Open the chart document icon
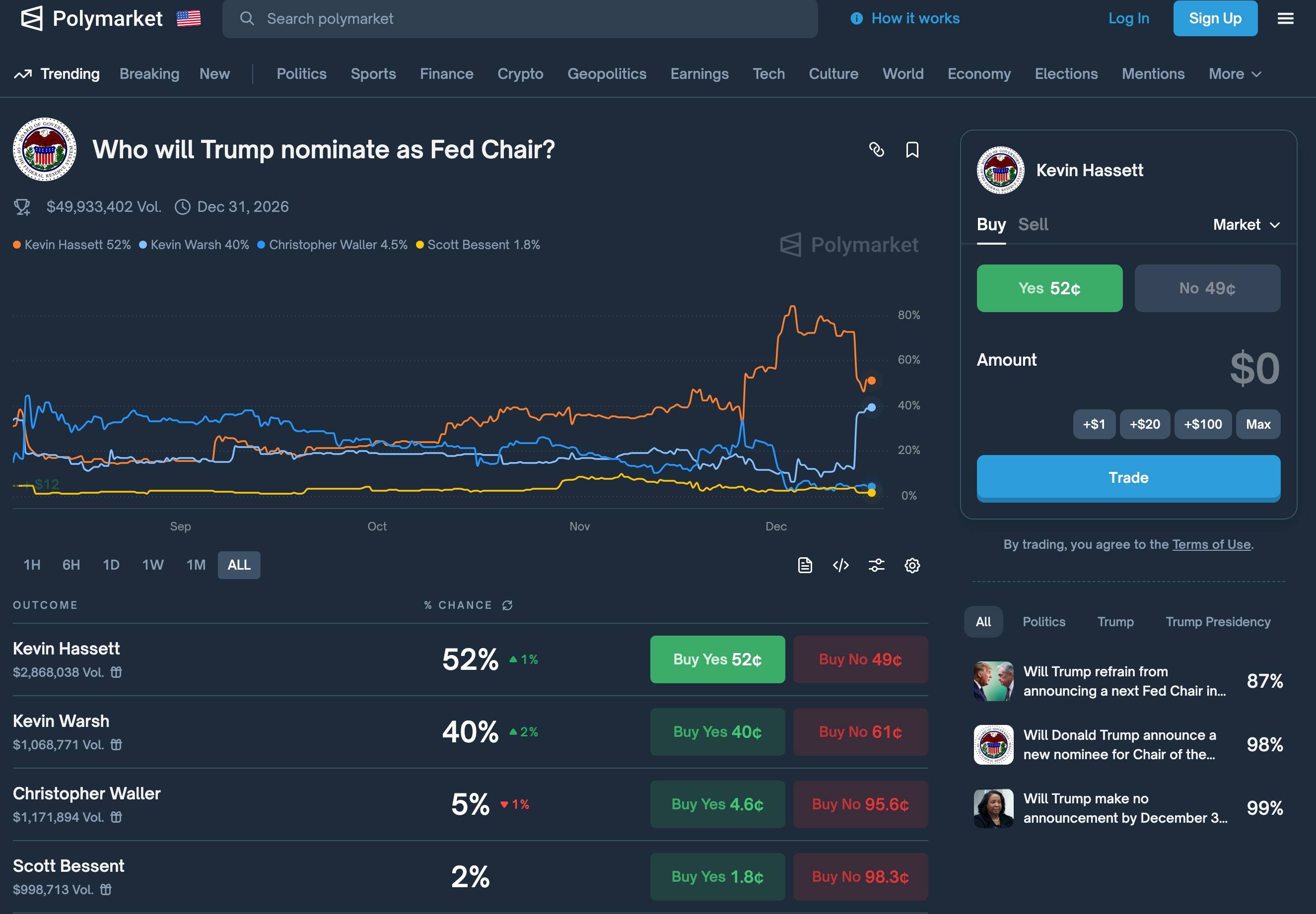The image size is (1316, 914). (805, 565)
